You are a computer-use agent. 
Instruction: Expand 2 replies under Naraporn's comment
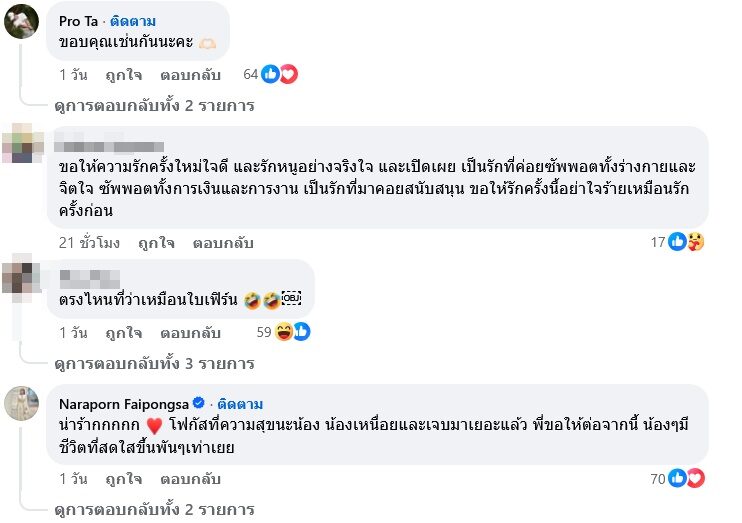[155, 510]
